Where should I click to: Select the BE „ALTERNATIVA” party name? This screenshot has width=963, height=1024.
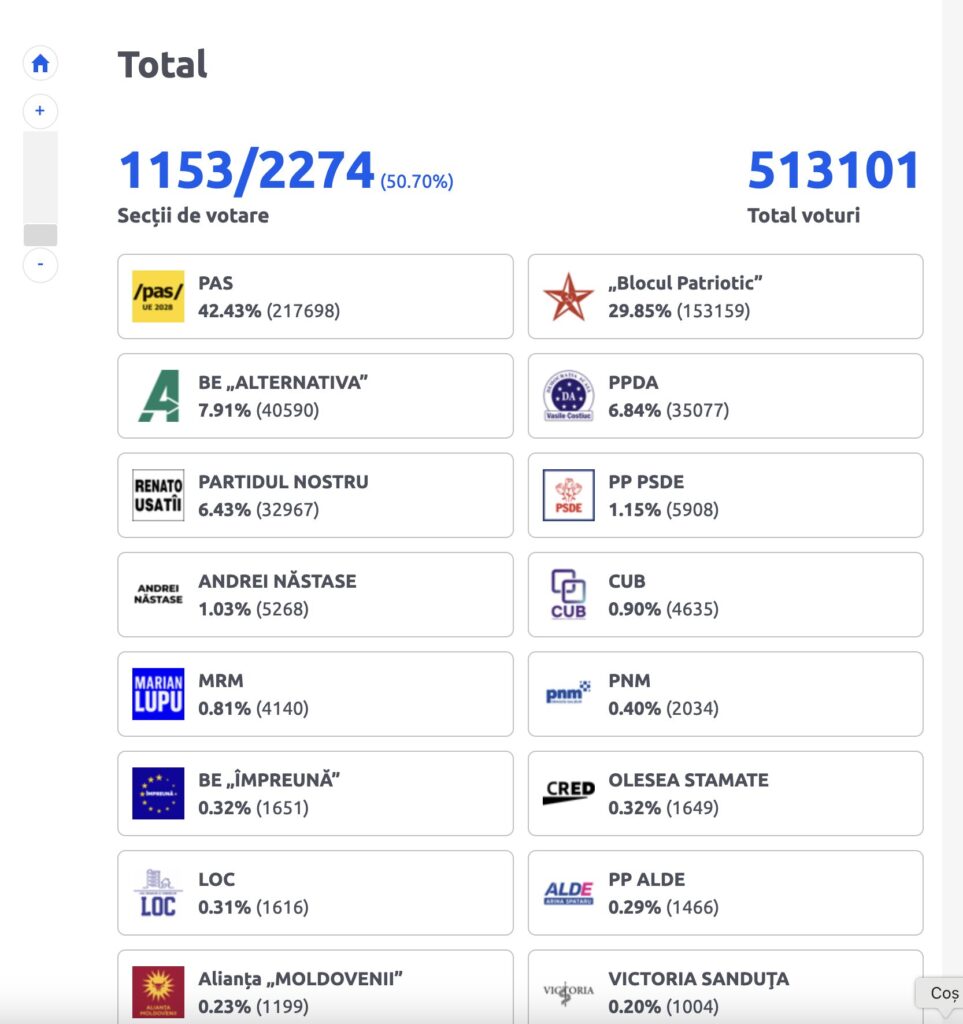pyautogui.click(x=283, y=382)
